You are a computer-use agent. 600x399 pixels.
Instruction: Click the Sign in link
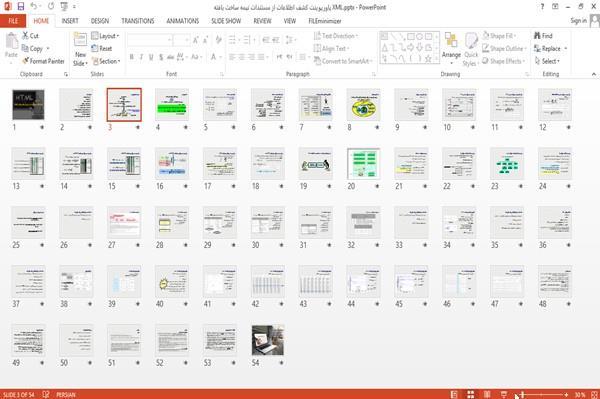578,20
